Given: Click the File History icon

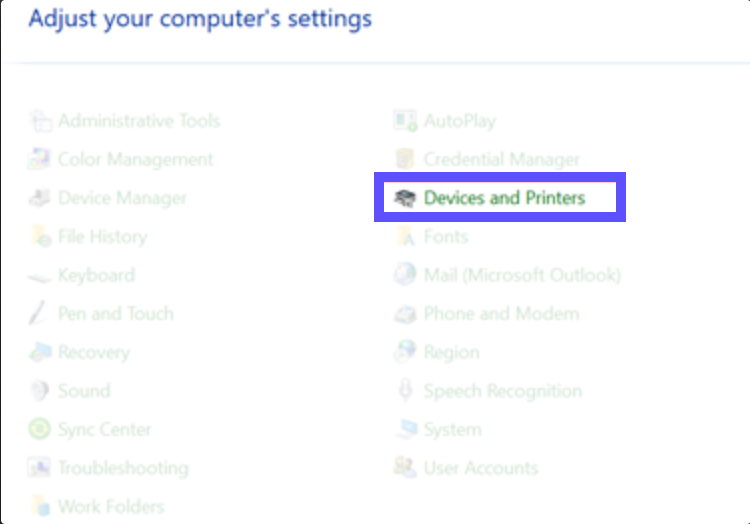Looking at the screenshot, I should point(40,237).
